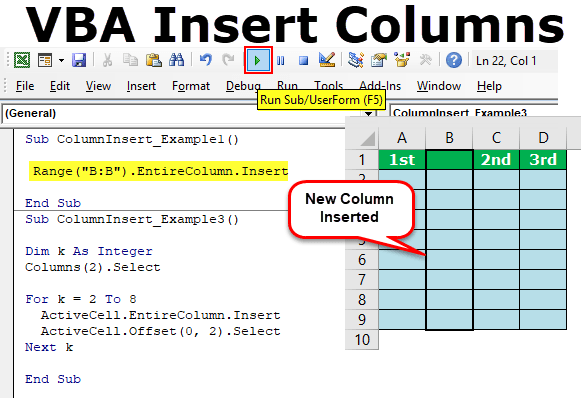Expand the (General) object dropdown
The height and width of the screenshot is (398, 581).
368,113
